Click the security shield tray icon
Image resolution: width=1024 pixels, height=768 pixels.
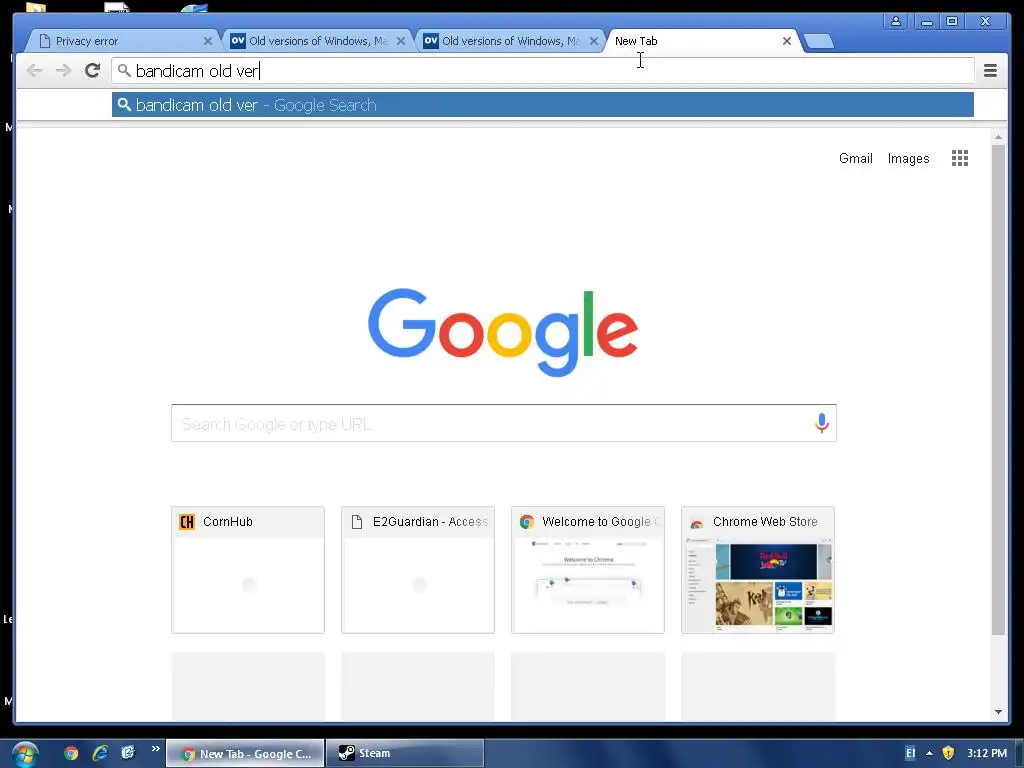948,753
